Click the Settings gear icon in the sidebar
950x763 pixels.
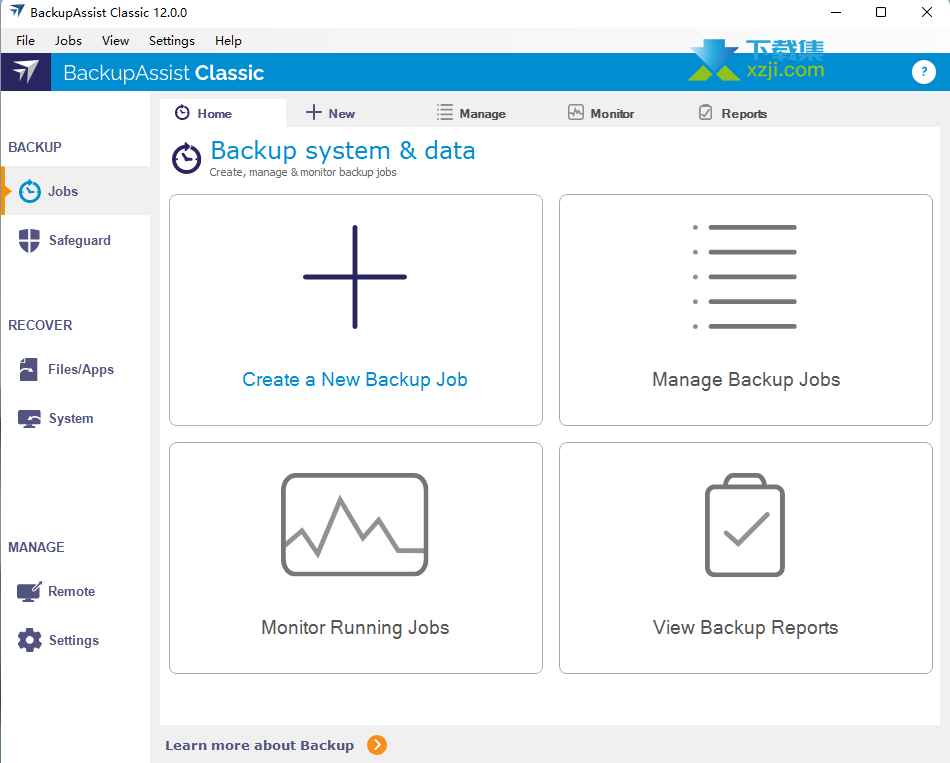click(30, 640)
